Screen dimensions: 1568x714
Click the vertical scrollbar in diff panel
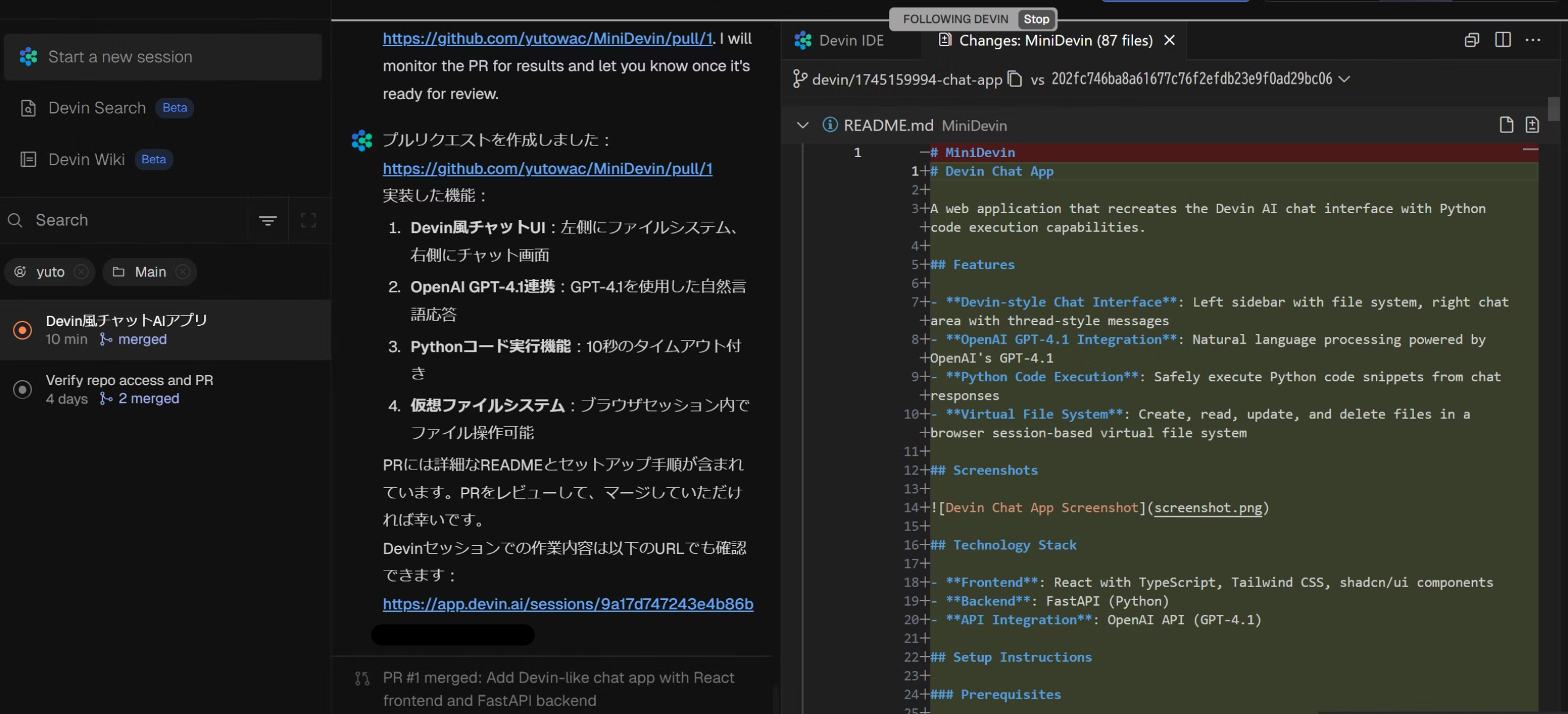pyautogui.click(x=1553, y=109)
